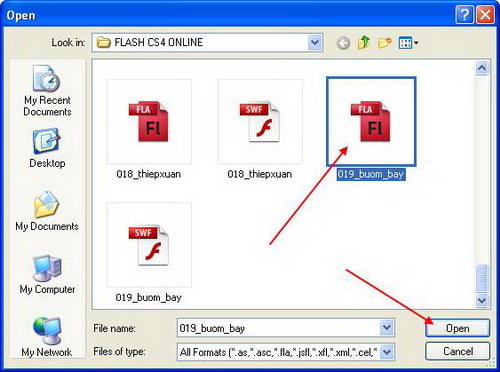Open My Documents shortcut
500x372 pixels.
(47, 211)
